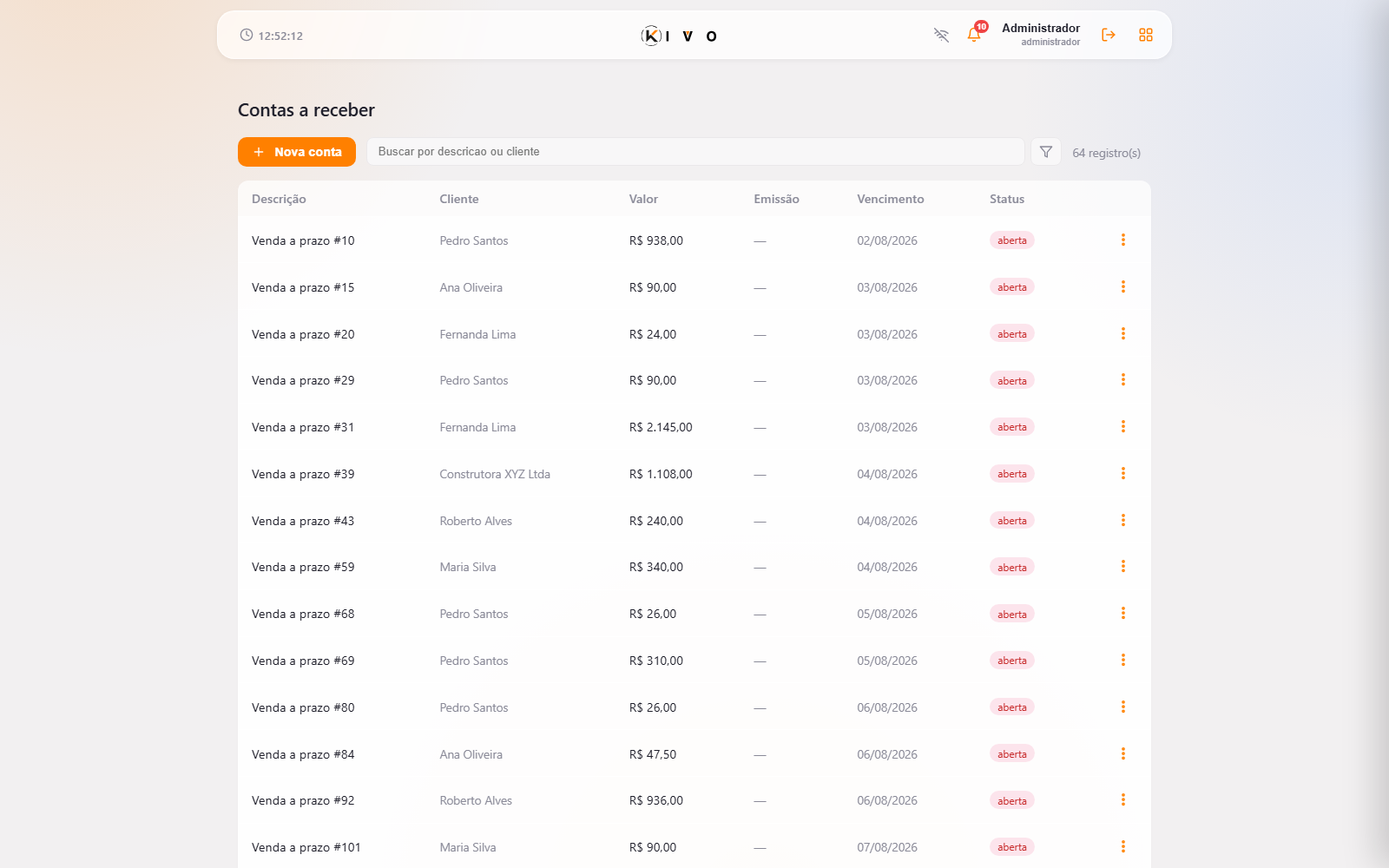Click the Nova conta button
Screen dimensions: 1389x868
point(297,152)
